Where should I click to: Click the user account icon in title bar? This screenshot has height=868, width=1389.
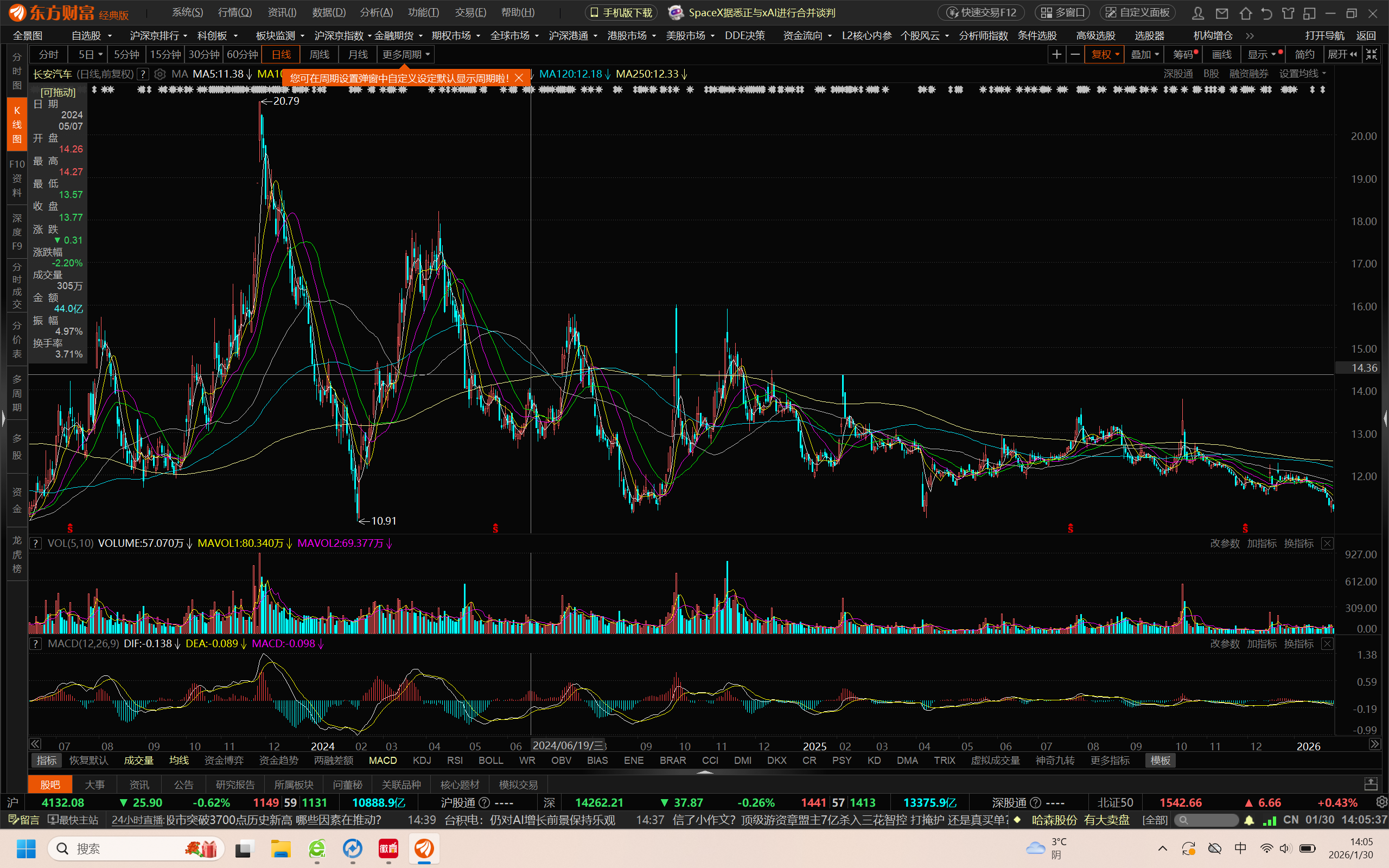[x=1198, y=12]
